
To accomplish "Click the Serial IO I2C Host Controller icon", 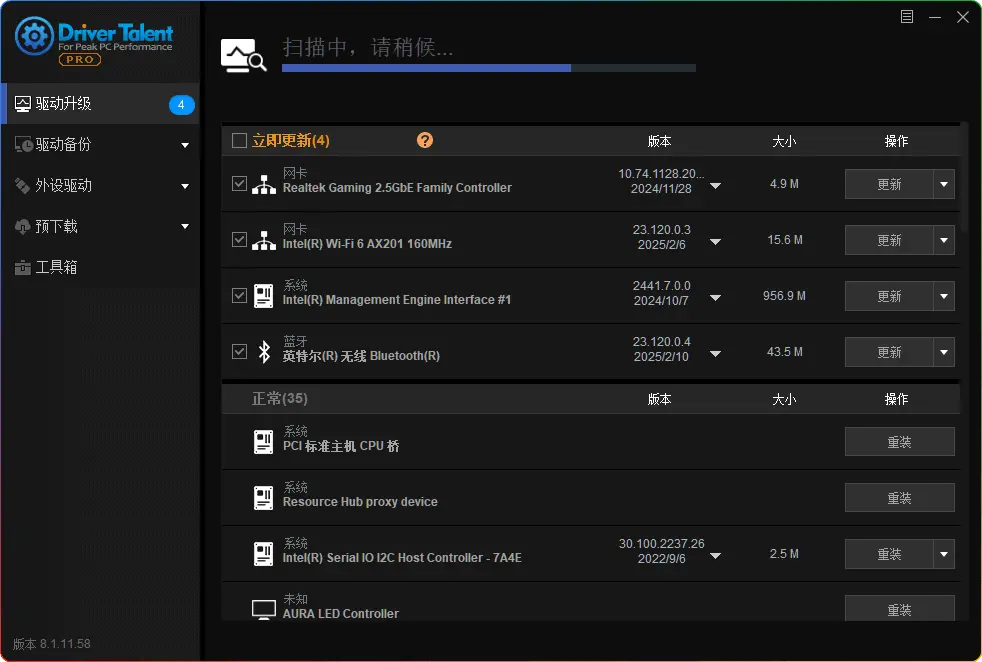I will point(264,554).
